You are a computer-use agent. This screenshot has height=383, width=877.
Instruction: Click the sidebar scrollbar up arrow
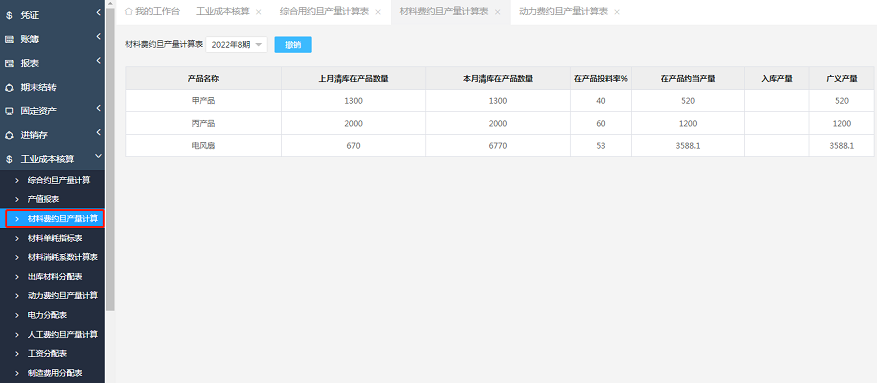coord(110,3)
